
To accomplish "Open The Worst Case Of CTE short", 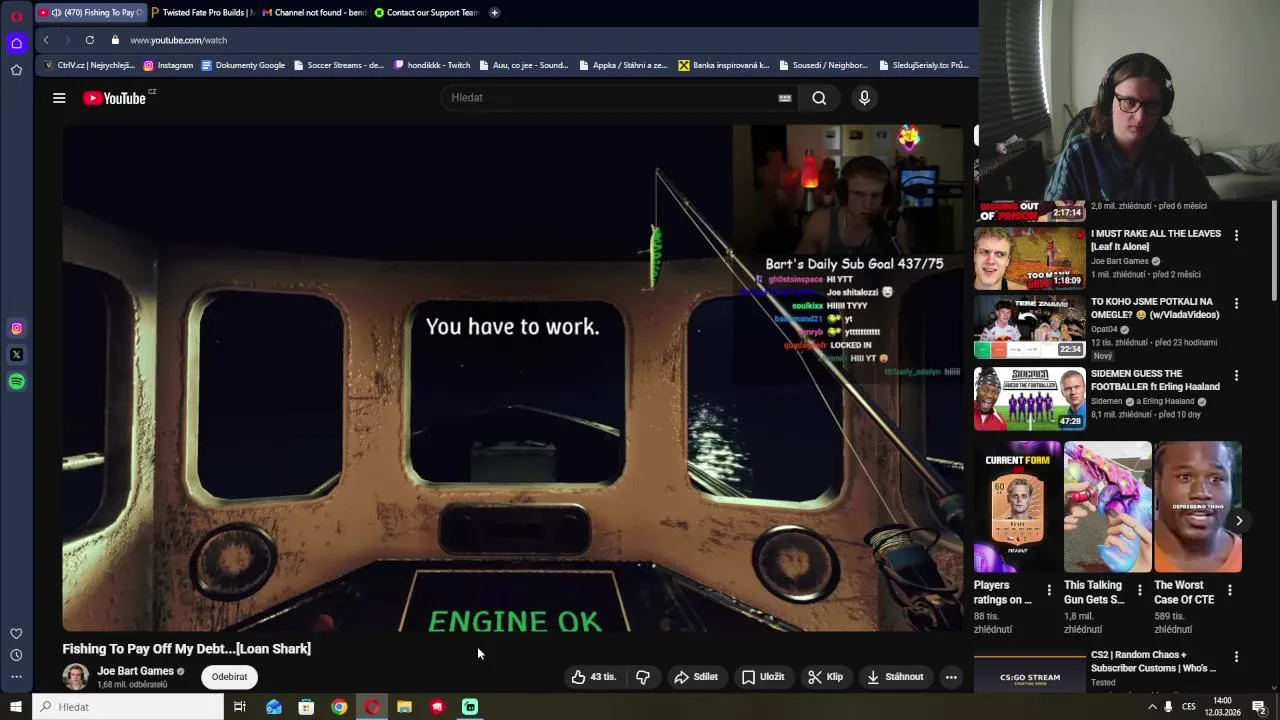I will coord(1198,507).
